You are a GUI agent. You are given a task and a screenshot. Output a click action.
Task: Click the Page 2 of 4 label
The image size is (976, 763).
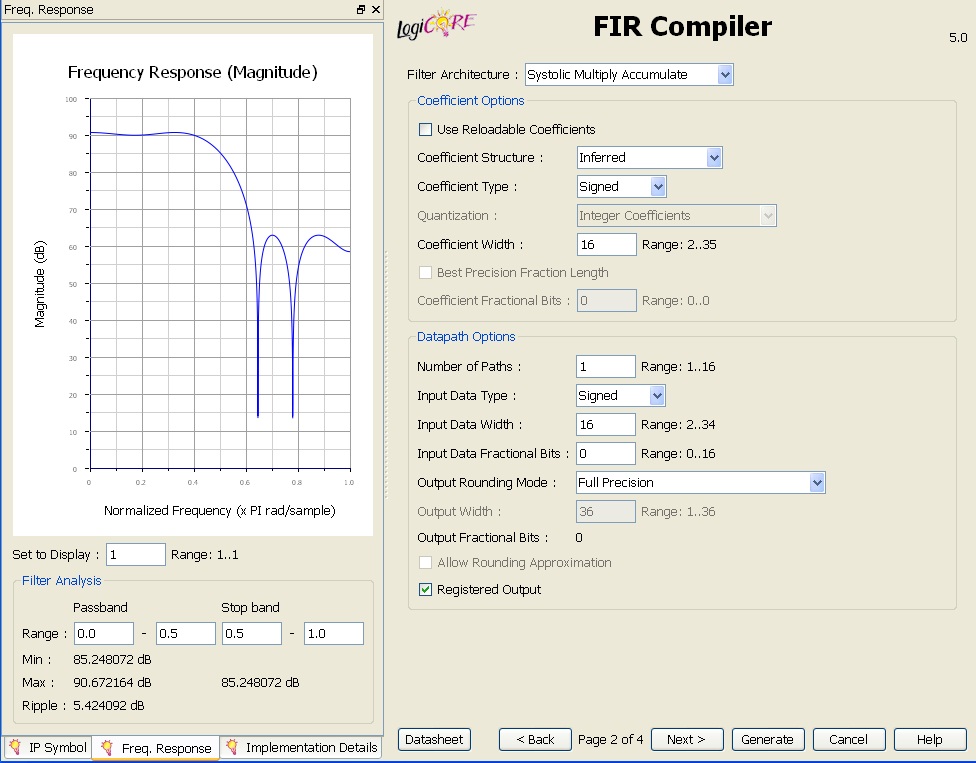point(611,739)
